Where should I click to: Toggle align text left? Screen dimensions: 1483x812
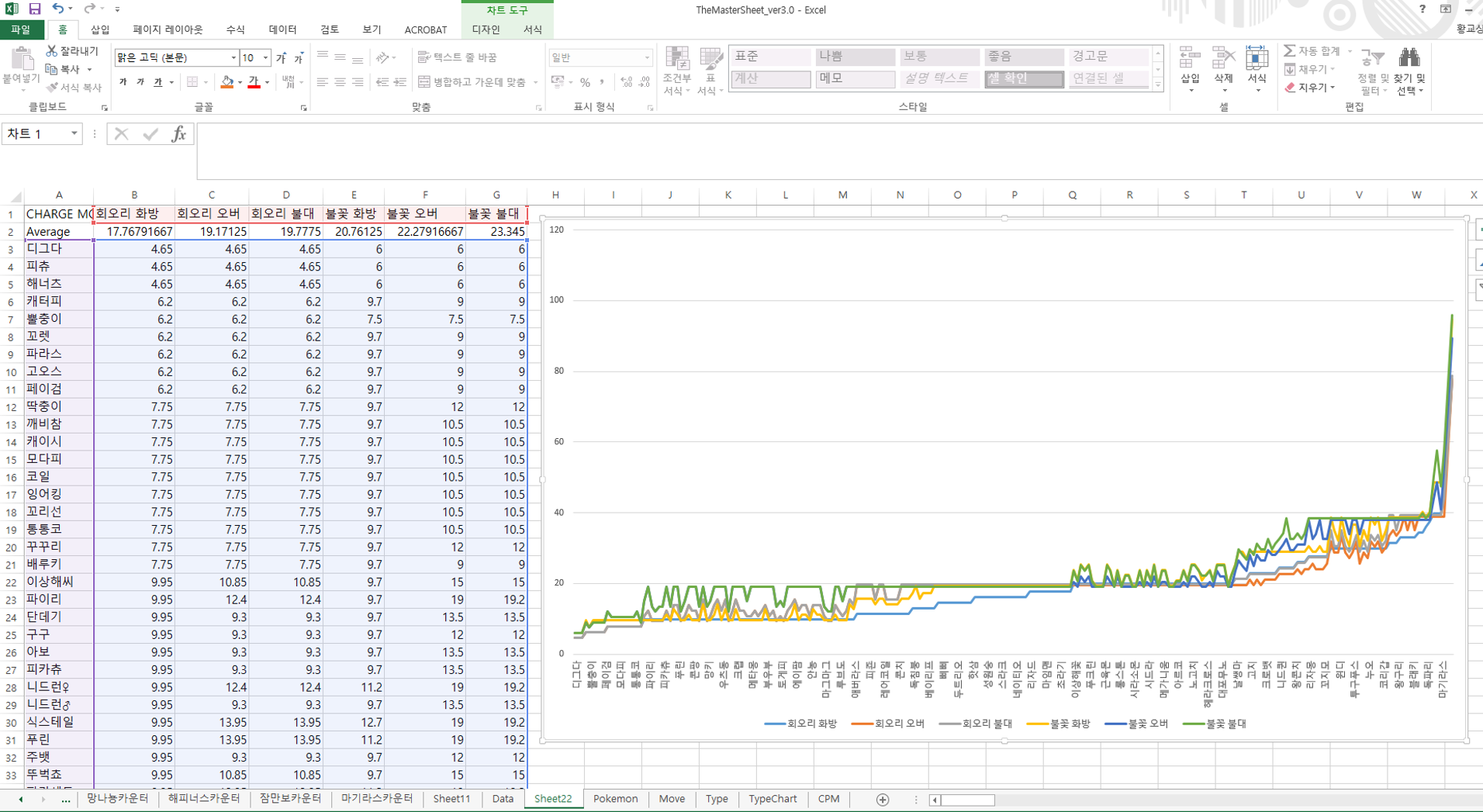[x=323, y=82]
